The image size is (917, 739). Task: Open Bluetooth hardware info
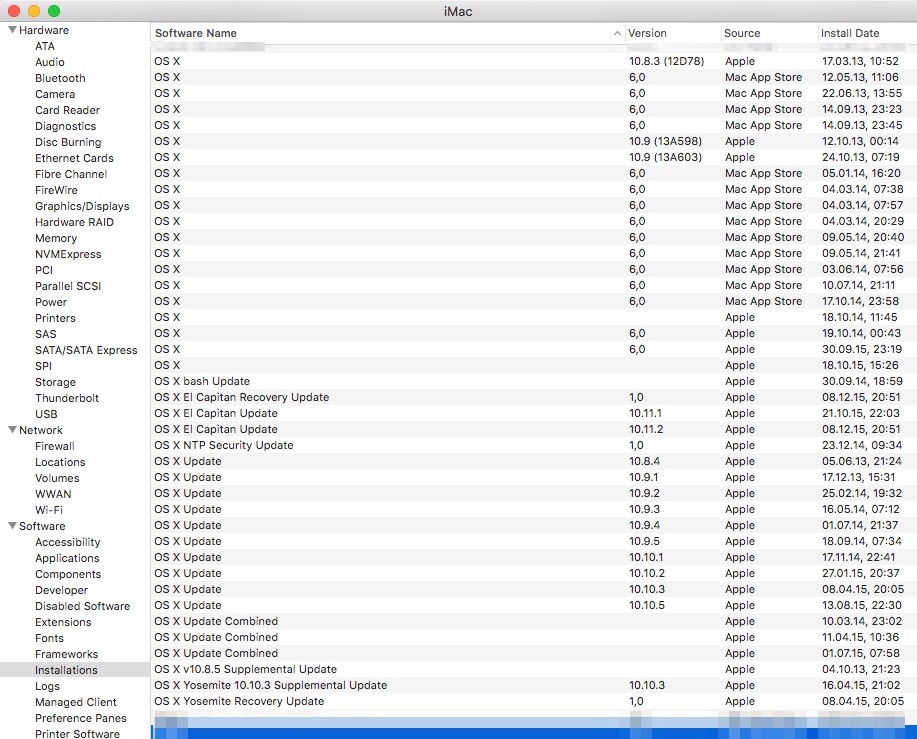pos(60,78)
